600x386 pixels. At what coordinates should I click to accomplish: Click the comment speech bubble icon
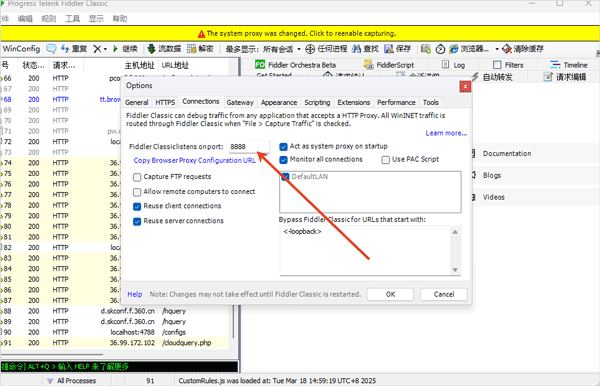tap(51, 49)
